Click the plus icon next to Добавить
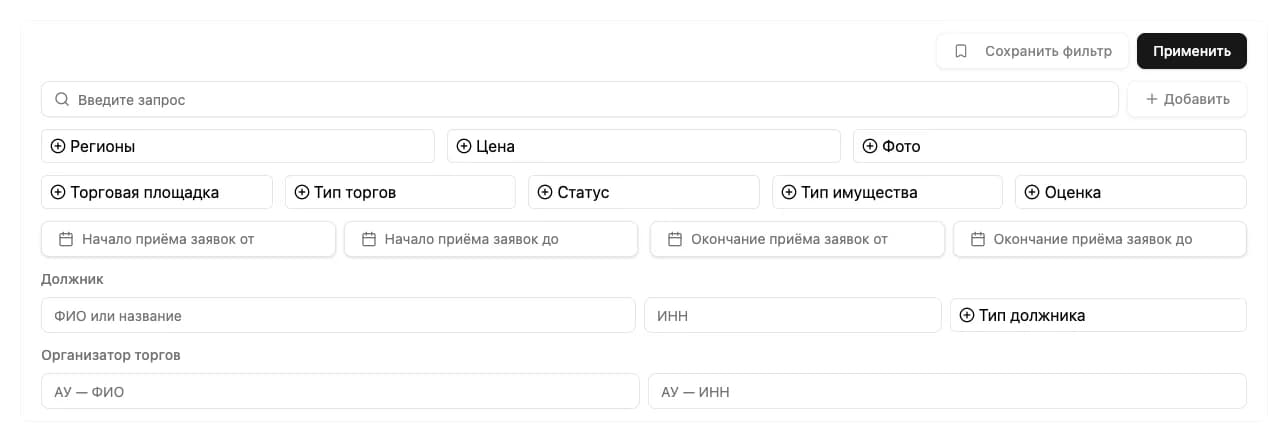This screenshot has width=1288, height=442. pyautogui.click(x=1151, y=99)
